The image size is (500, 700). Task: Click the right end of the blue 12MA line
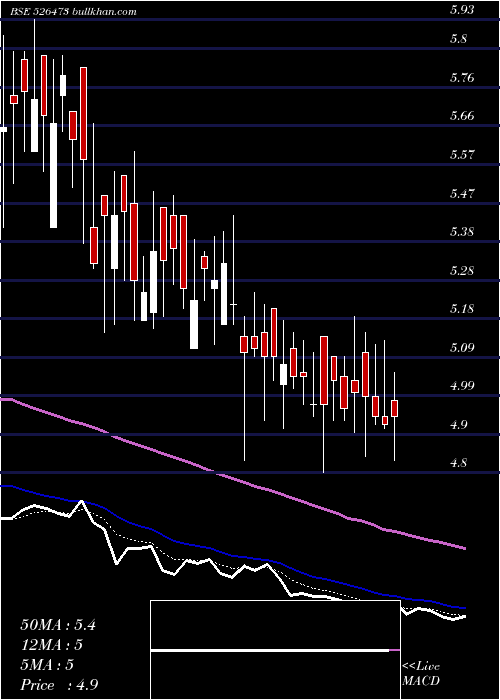[465, 608]
